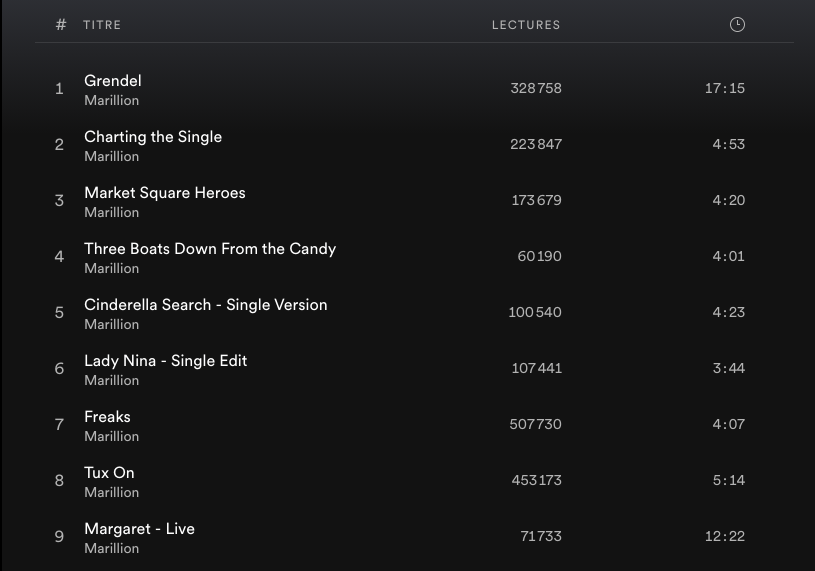The width and height of the screenshot is (815, 571).
Task: Click the clock duration column icon
Action: pyautogui.click(x=737, y=25)
